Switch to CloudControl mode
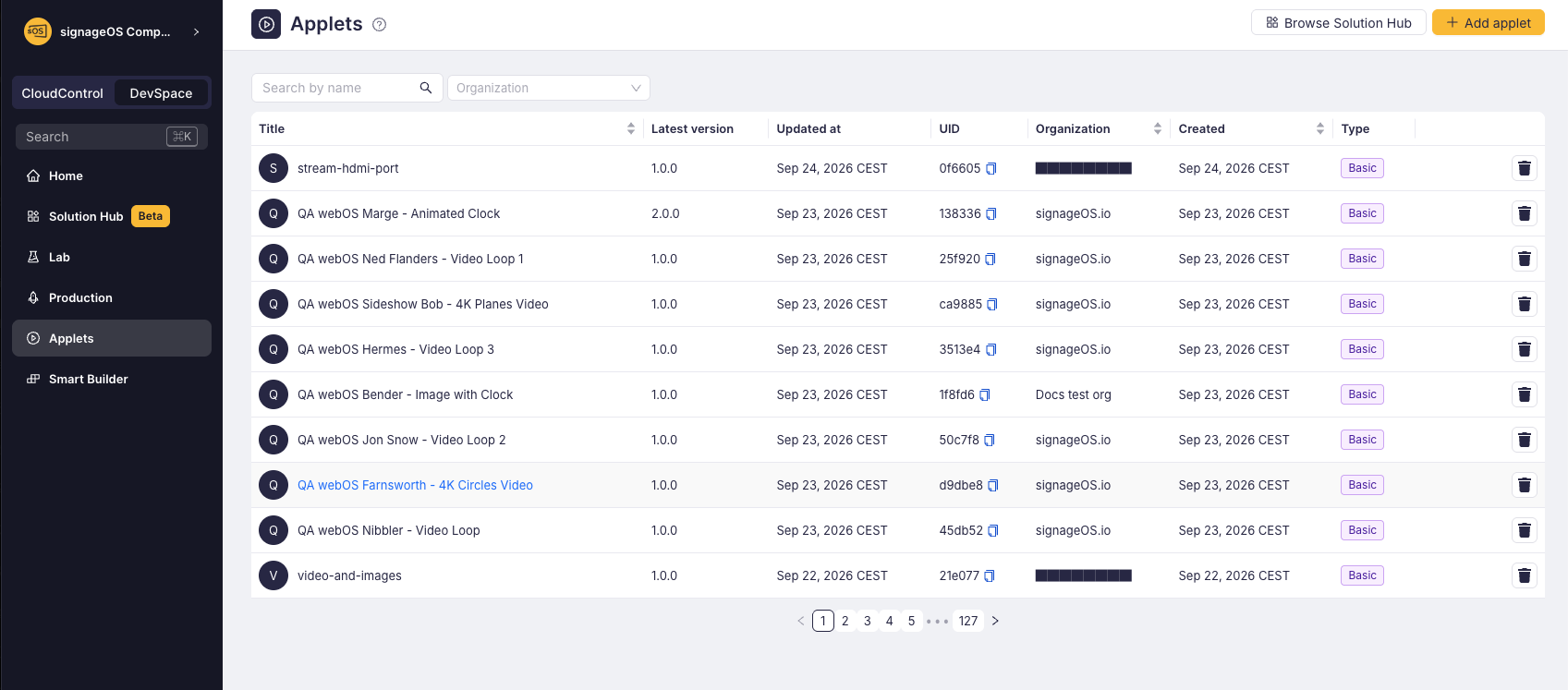Screen dimensions: 1568x690 tap(63, 93)
